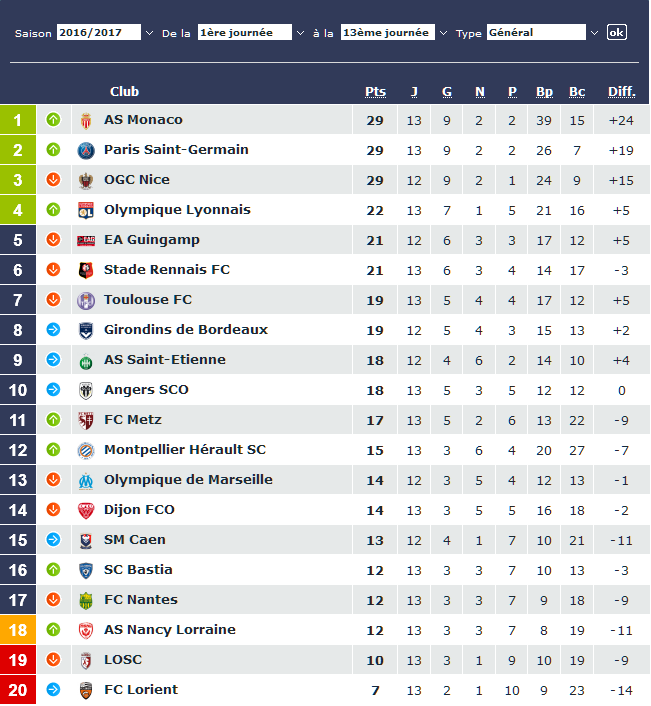651x706 pixels.
Task: Sort by the Diff. column header
Action: click(621, 91)
